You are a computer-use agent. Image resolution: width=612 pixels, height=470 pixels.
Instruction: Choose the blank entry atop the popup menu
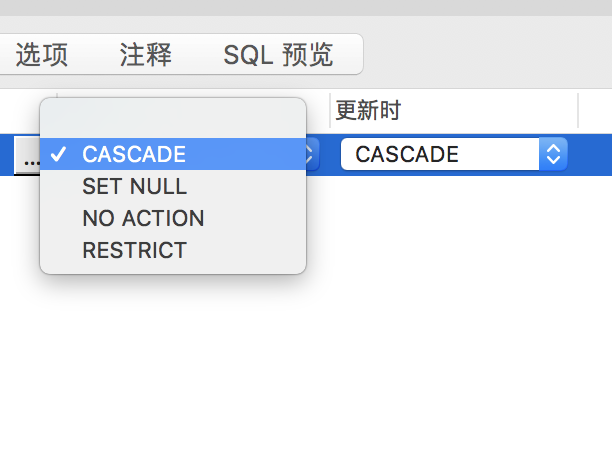[x=172, y=122]
